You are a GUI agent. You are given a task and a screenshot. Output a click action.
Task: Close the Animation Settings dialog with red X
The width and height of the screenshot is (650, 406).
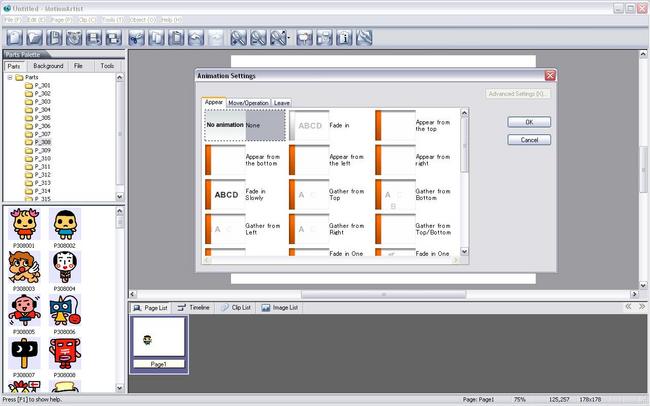[550, 75]
